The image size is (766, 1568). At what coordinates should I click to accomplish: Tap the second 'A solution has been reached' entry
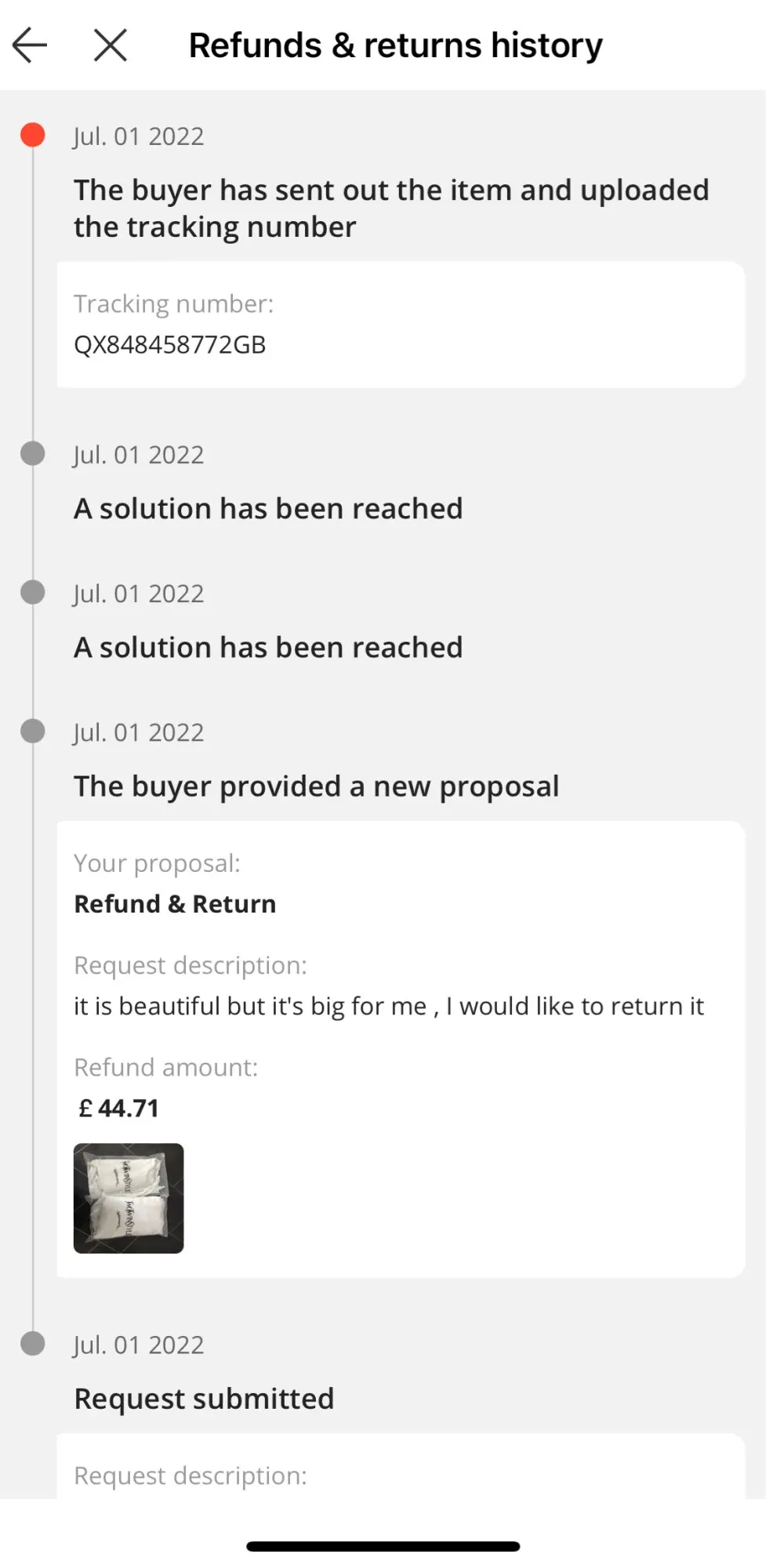[x=268, y=648]
